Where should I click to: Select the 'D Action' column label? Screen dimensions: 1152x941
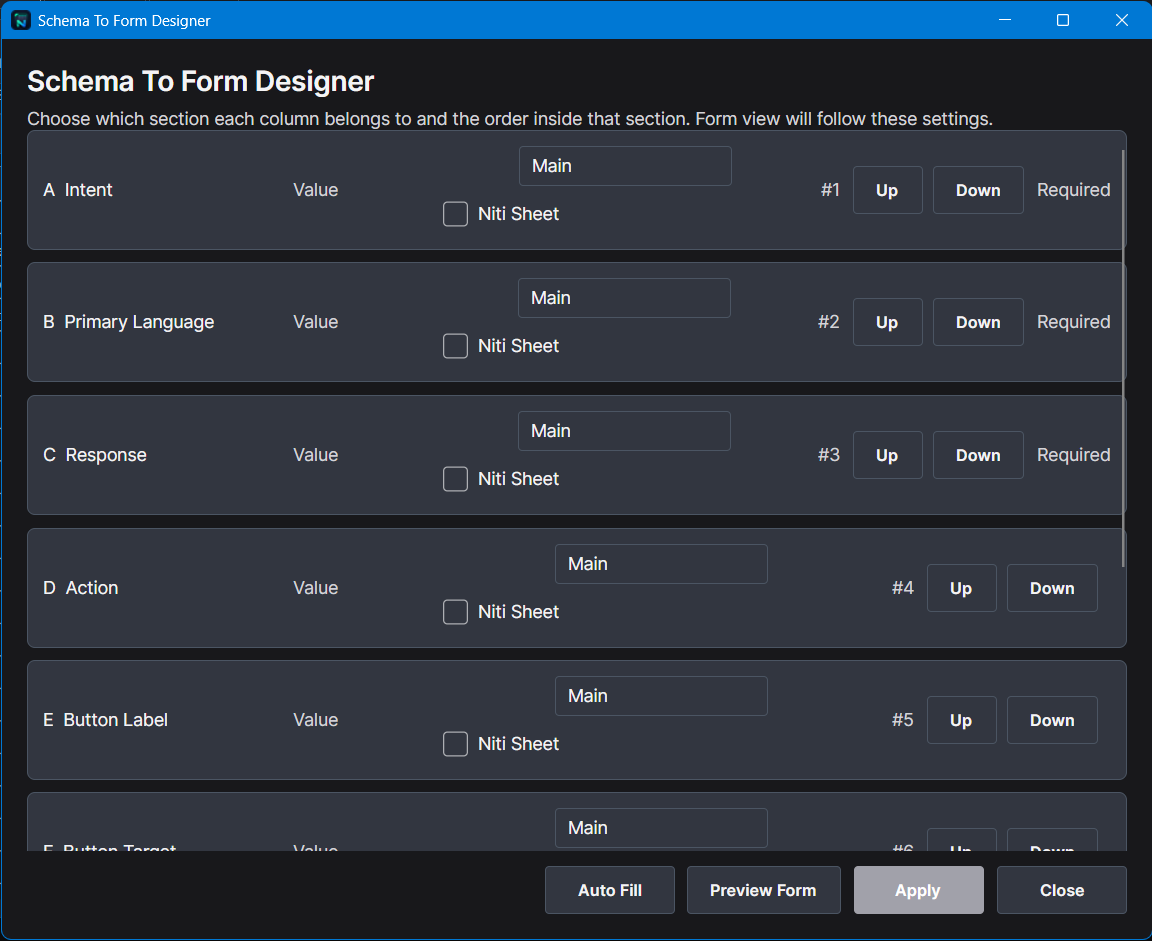click(81, 588)
